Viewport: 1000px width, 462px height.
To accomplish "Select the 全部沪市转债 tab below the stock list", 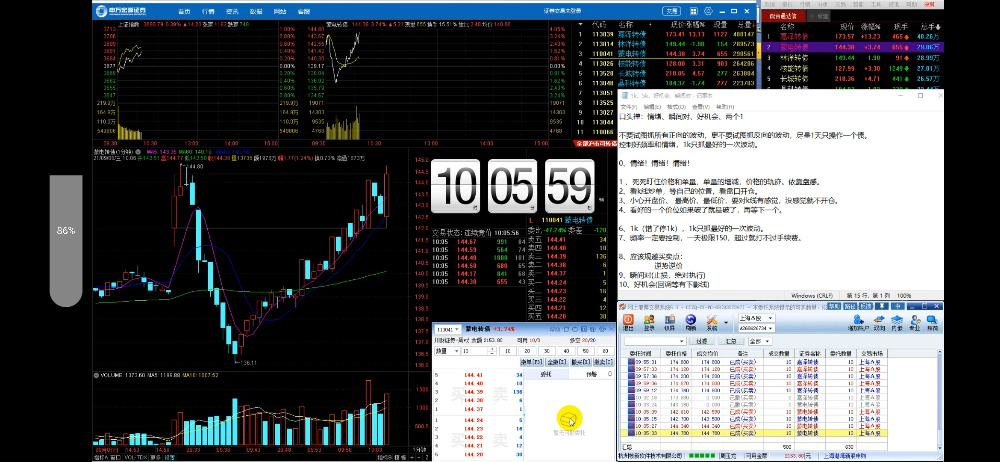I will tap(594, 144).
